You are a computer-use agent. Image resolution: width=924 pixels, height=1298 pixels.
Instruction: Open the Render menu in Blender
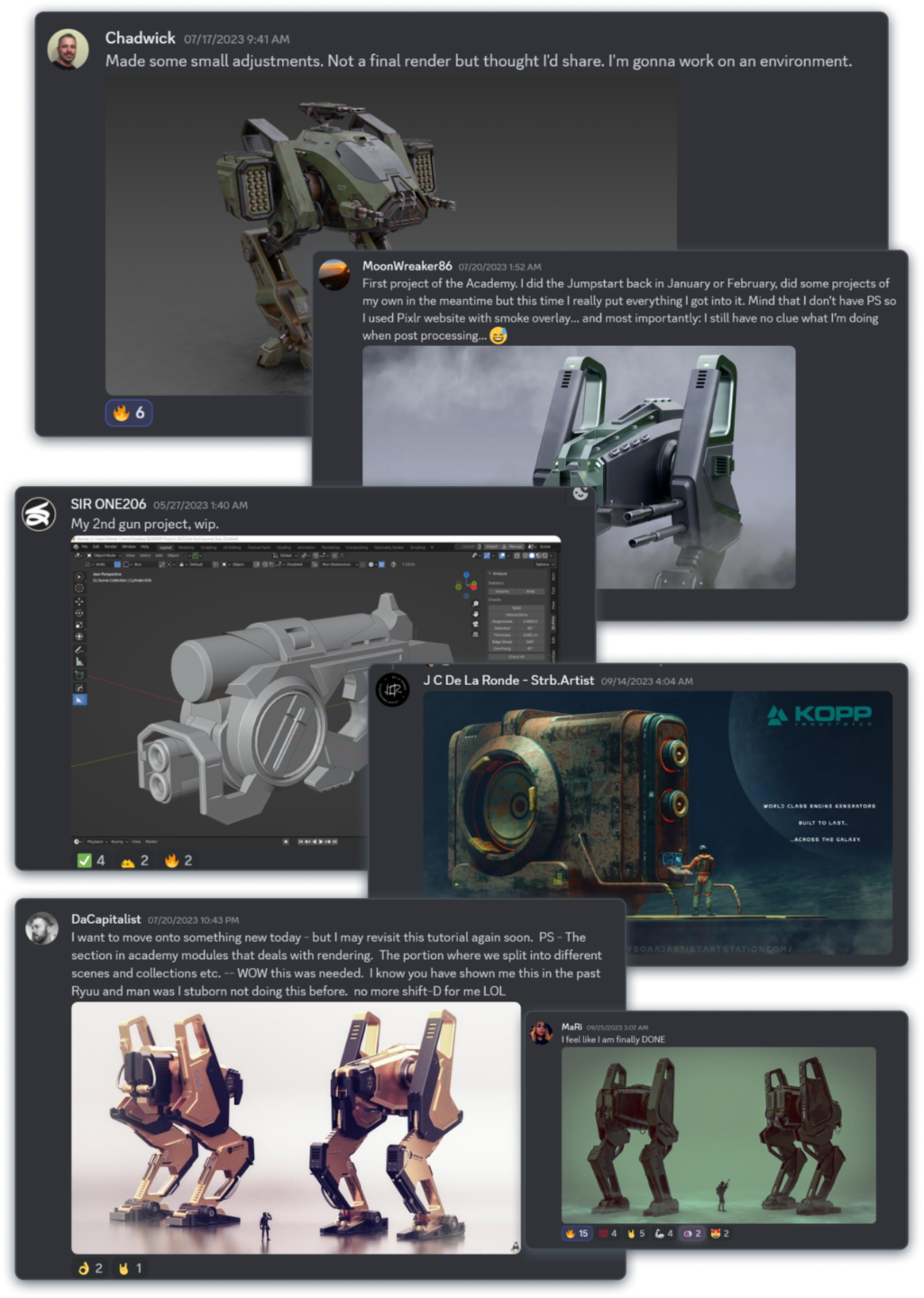(110, 547)
